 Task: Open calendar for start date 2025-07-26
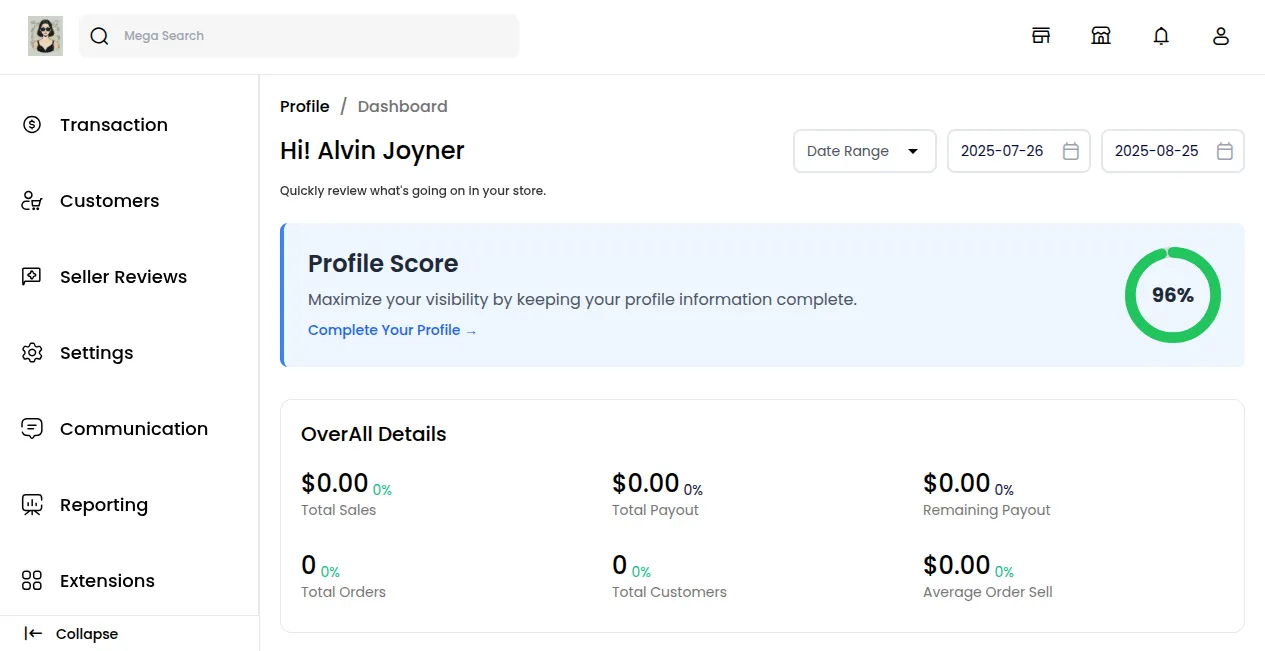tap(1071, 151)
